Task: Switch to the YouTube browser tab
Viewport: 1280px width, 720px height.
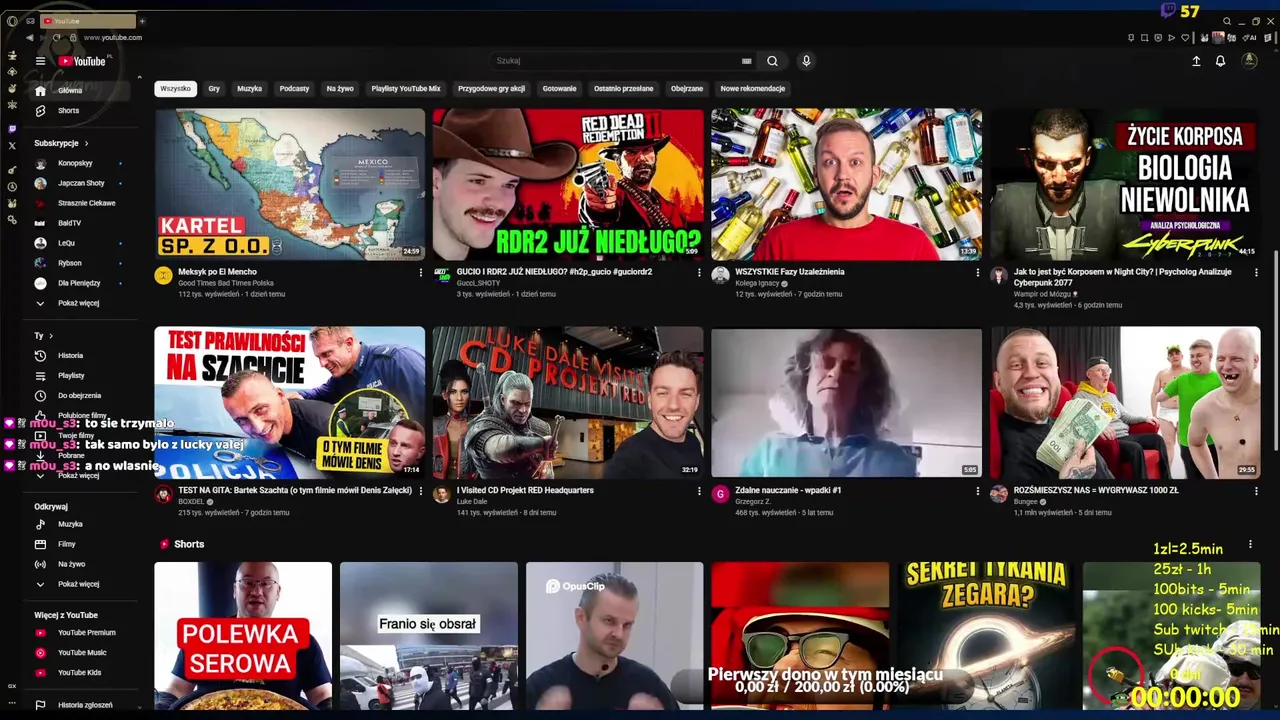Action: pos(88,21)
